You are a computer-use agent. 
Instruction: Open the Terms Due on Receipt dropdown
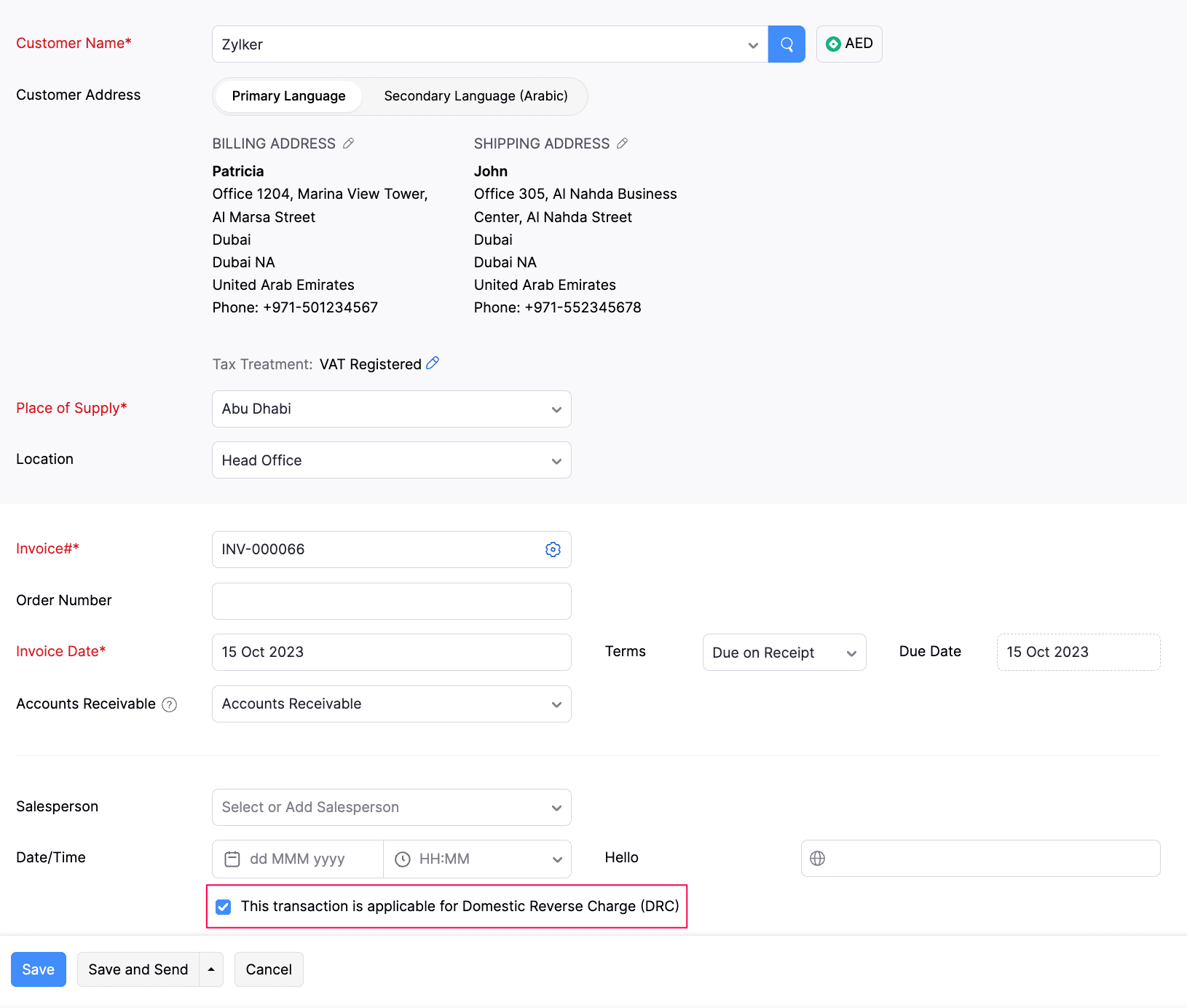point(784,653)
